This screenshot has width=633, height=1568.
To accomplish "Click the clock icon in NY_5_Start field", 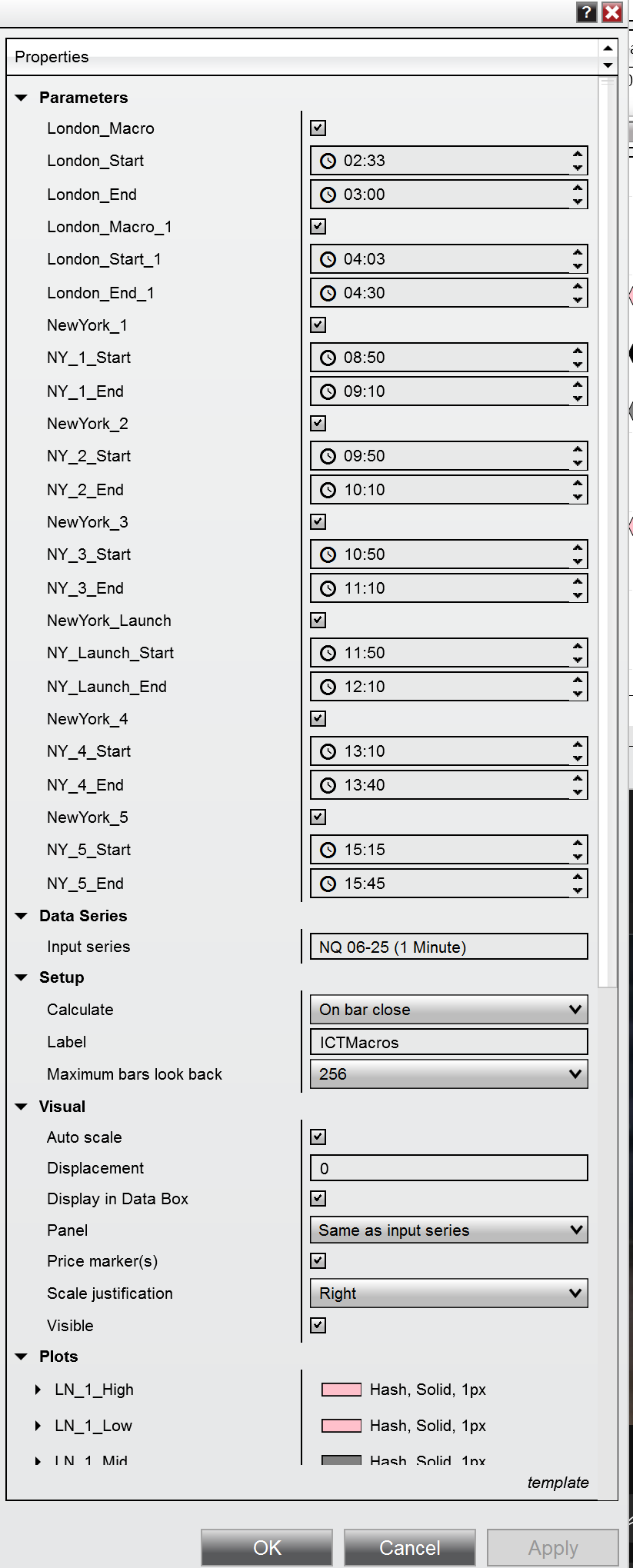I will [328, 849].
